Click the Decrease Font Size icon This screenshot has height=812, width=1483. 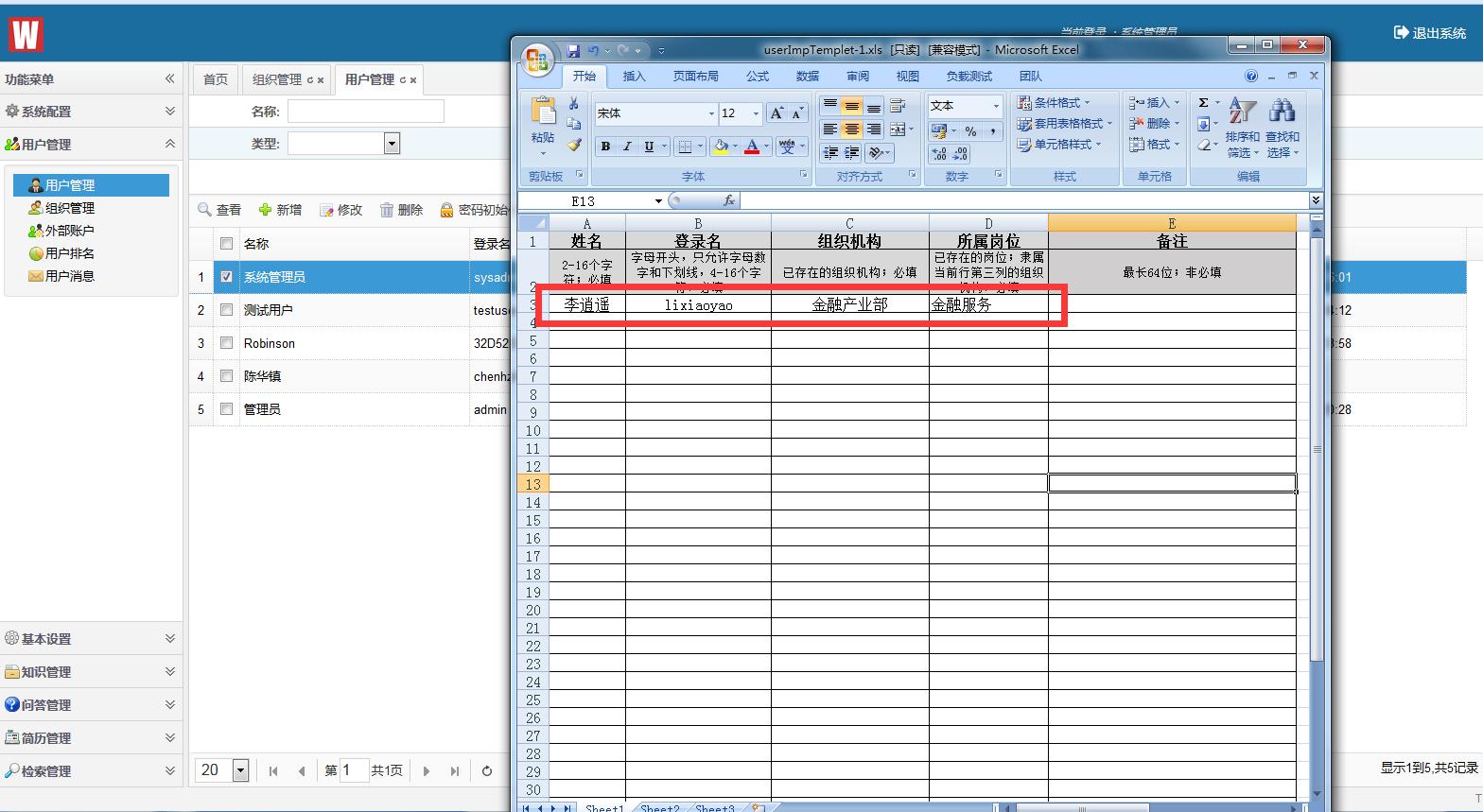[797, 113]
